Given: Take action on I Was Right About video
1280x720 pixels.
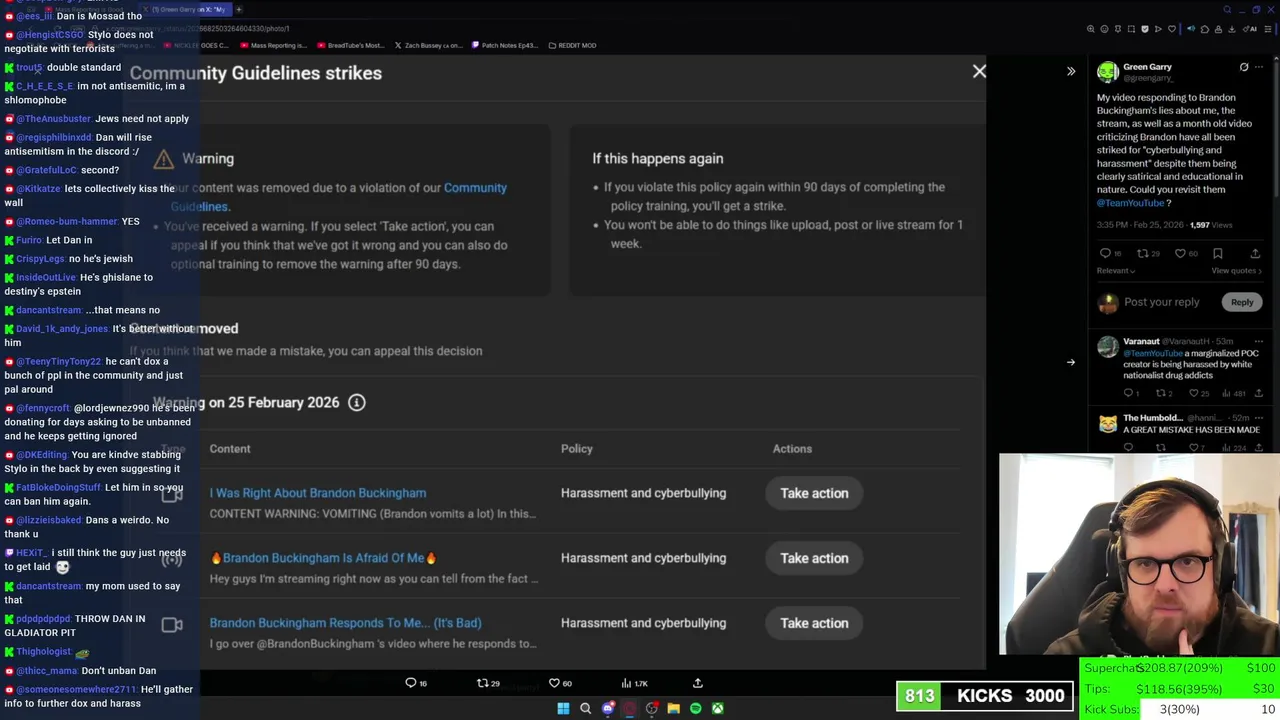Looking at the screenshot, I should tap(814, 493).
